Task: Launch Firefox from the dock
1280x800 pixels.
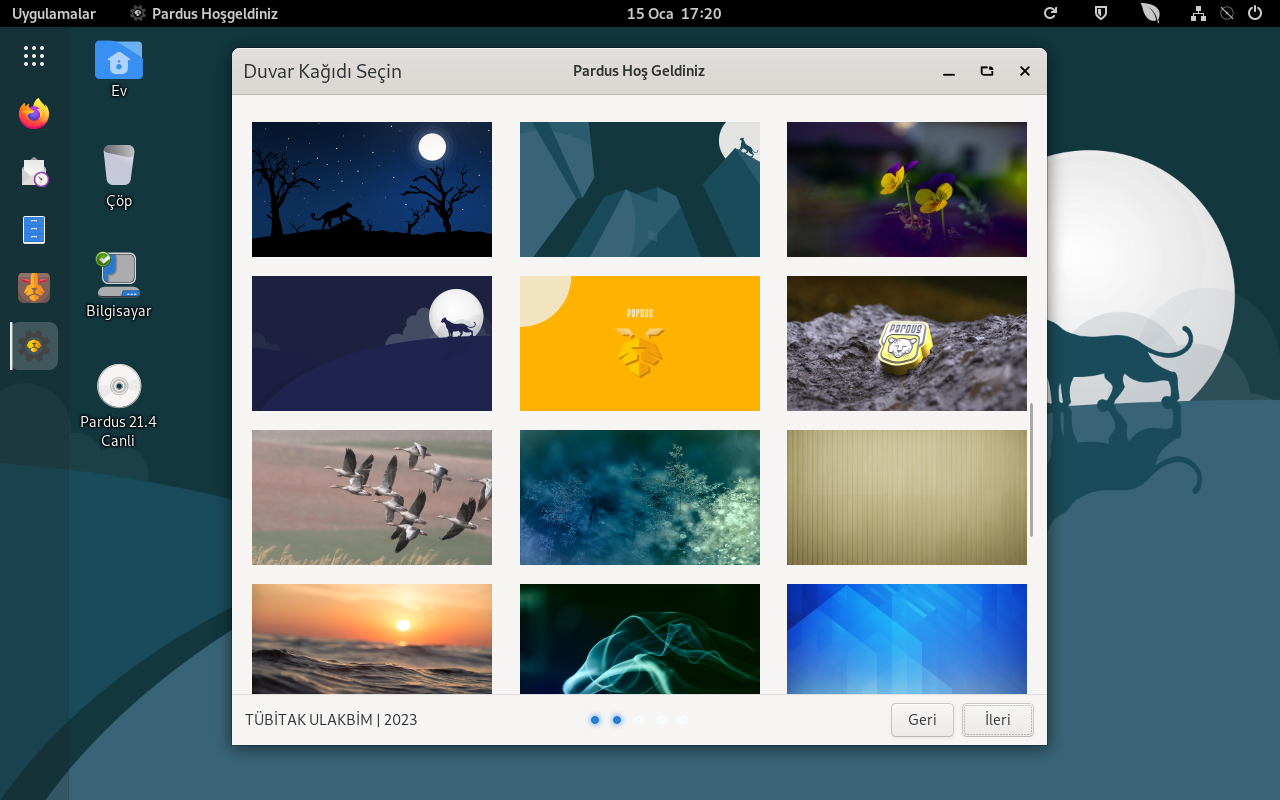Action: [34, 114]
